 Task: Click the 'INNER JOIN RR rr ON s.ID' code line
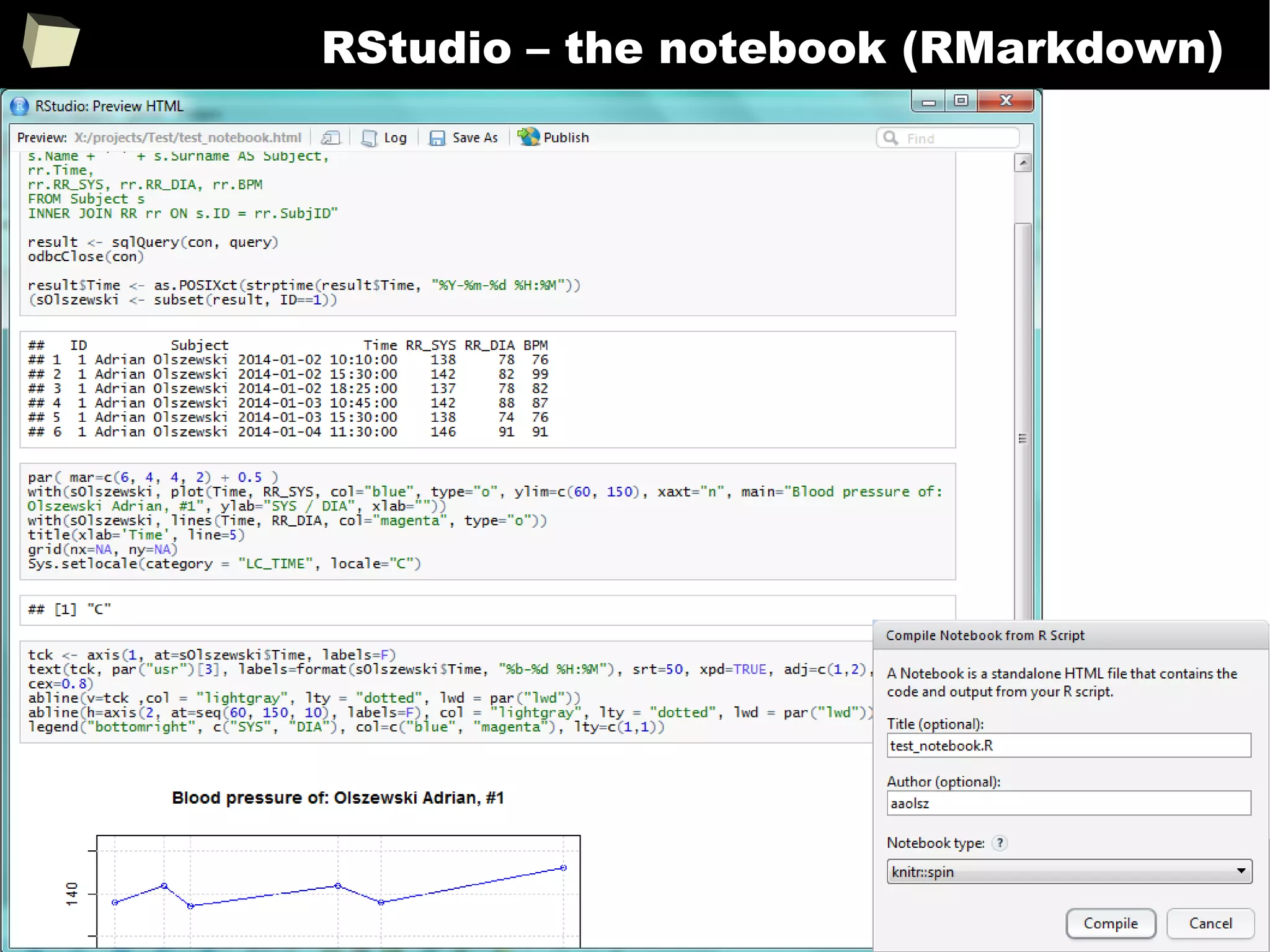click(183, 213)
